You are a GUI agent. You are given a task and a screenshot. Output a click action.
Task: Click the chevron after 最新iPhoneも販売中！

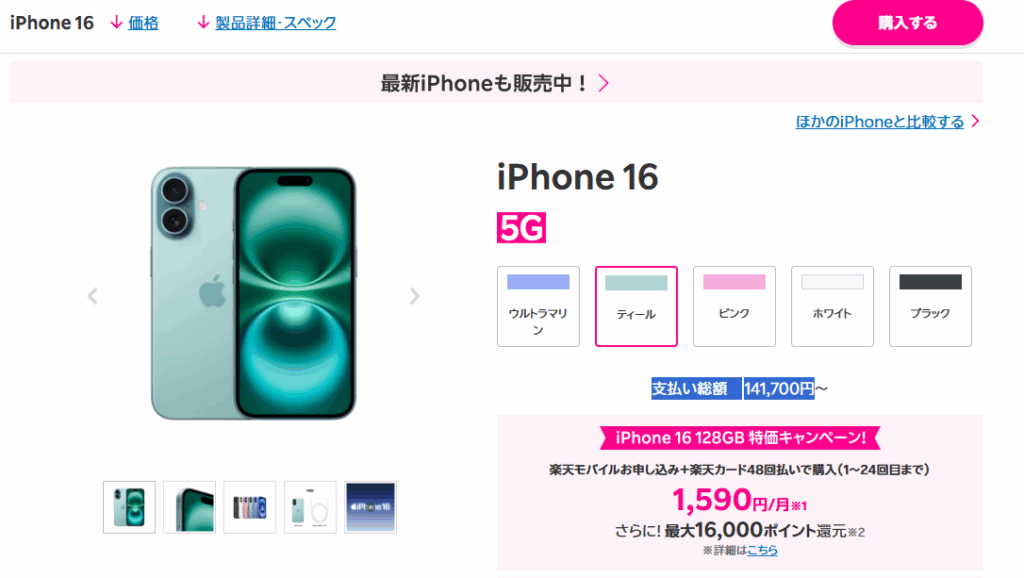[x=604, y=83]
